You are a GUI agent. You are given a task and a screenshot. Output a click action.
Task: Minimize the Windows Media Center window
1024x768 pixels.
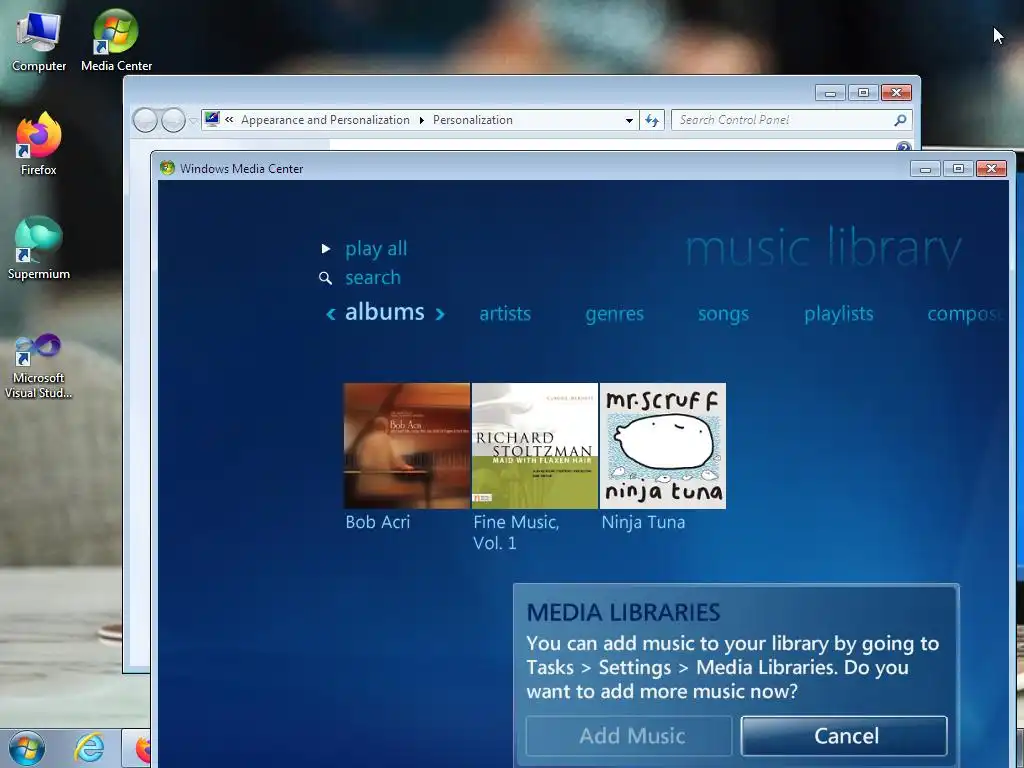925,168
